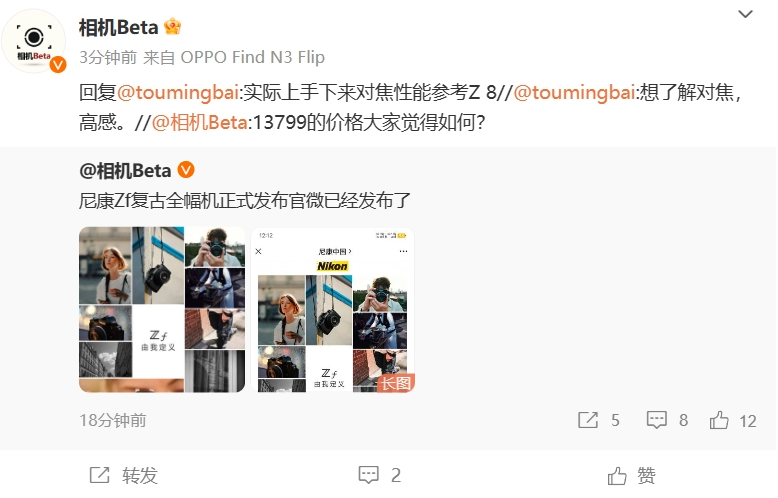Viewport: 778px width, 498px height.
Task: Click verified badge beside quoted @相机Beta
Action: pos(186,170)
